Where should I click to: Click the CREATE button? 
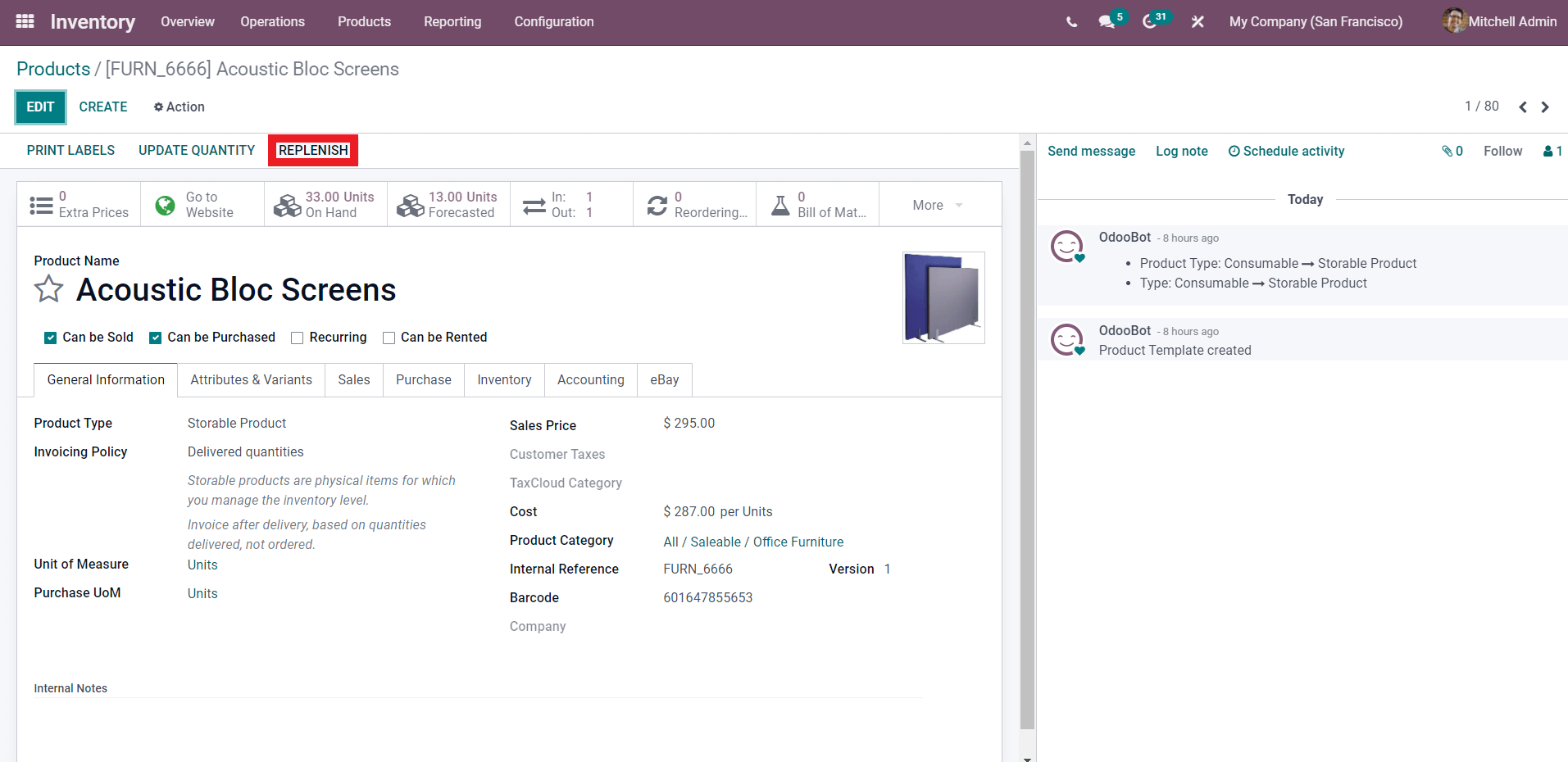(x=103, y=107)
